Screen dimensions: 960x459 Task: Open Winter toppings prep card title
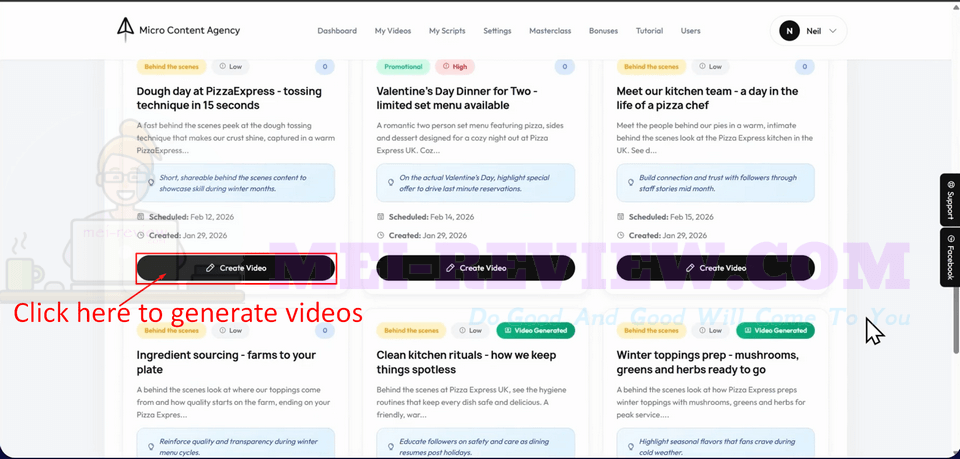[x=707, y=362]
